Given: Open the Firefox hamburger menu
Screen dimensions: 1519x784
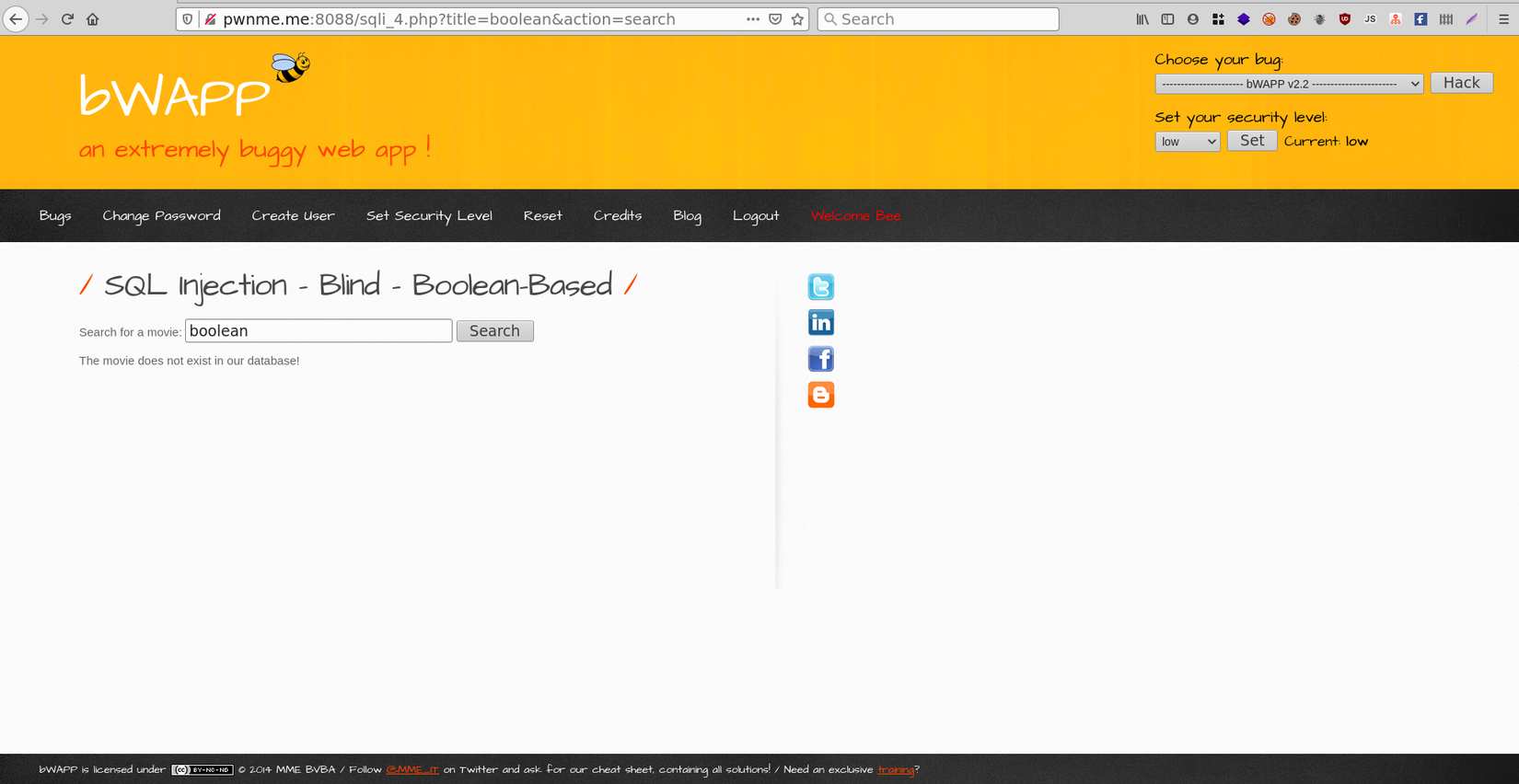Looking at the screenshot, I should pos(1503,19).
